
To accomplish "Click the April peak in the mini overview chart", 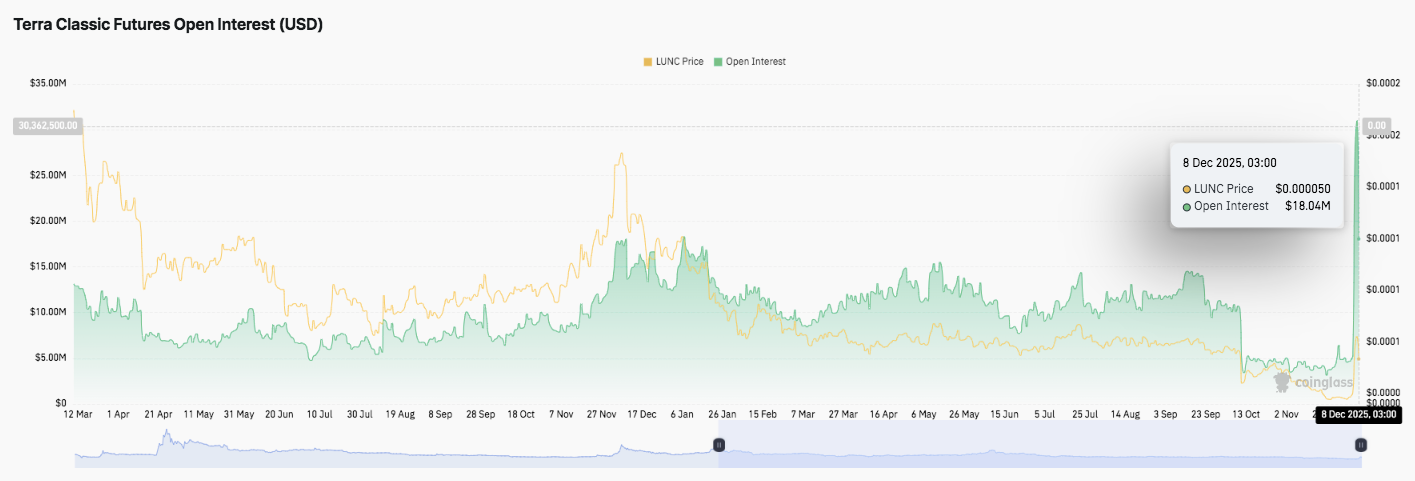I will click(x=167, y=434).
